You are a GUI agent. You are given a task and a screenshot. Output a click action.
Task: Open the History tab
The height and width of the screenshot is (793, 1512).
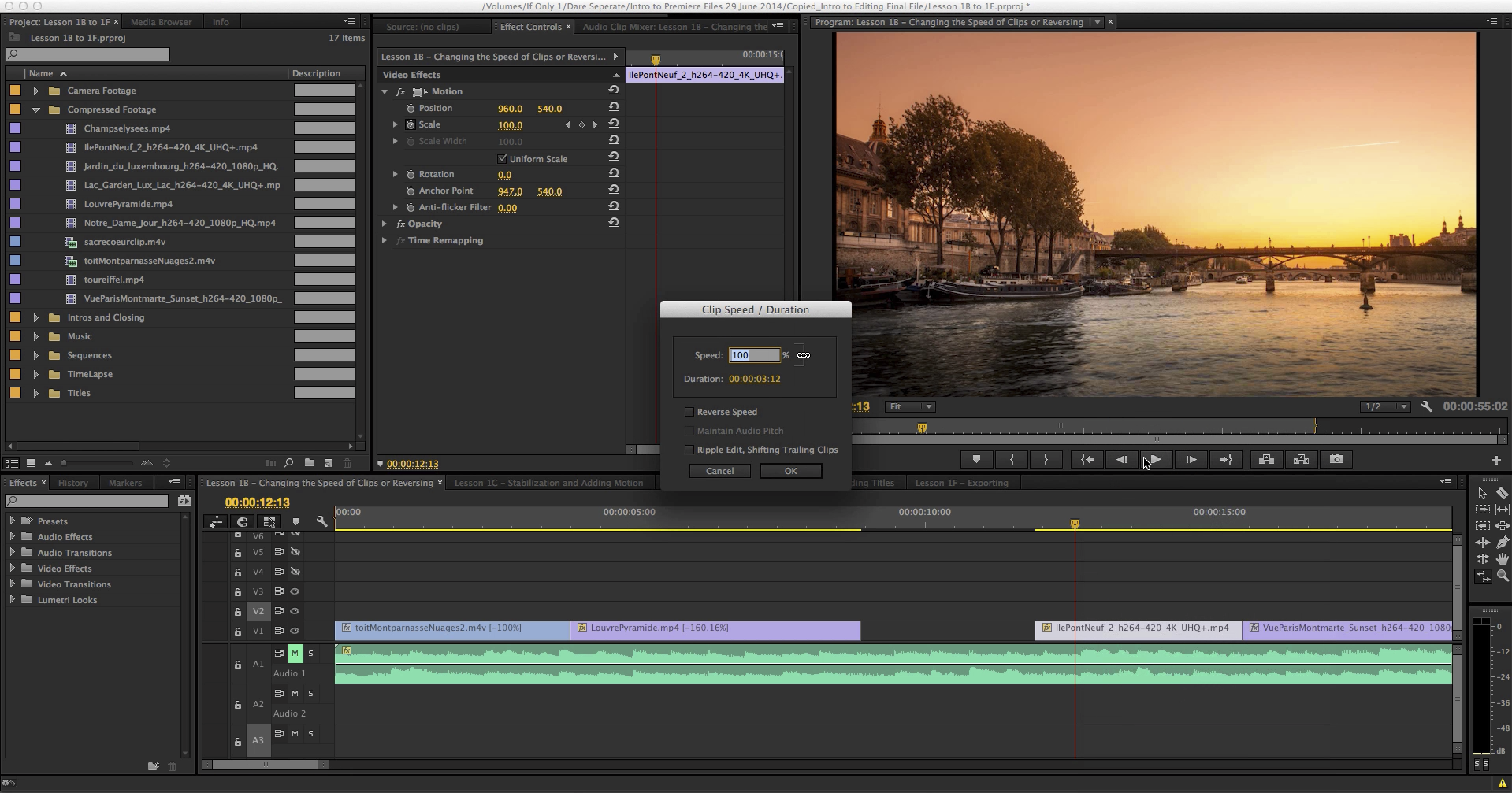(73, 483)
